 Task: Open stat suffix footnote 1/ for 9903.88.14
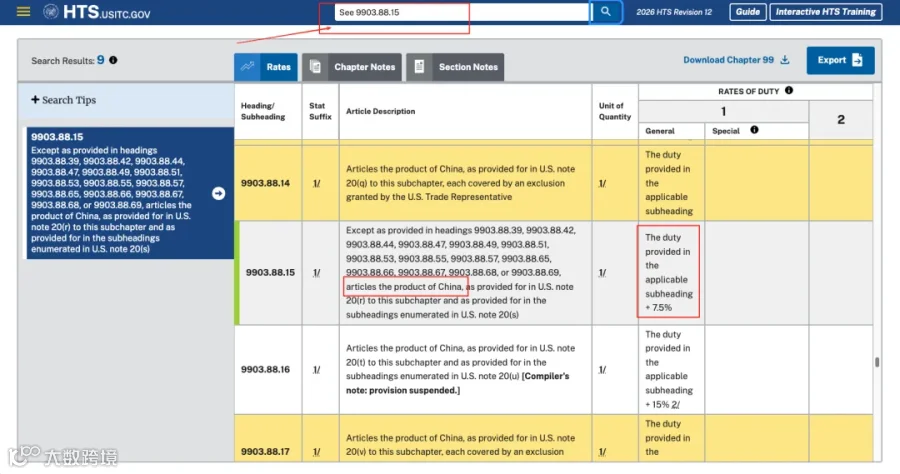pyautogui.click(x=316, y=183)
